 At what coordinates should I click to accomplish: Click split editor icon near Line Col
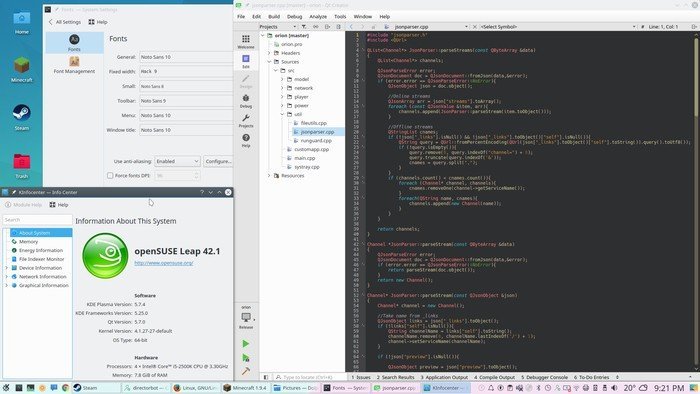click(x=694, y=27)
